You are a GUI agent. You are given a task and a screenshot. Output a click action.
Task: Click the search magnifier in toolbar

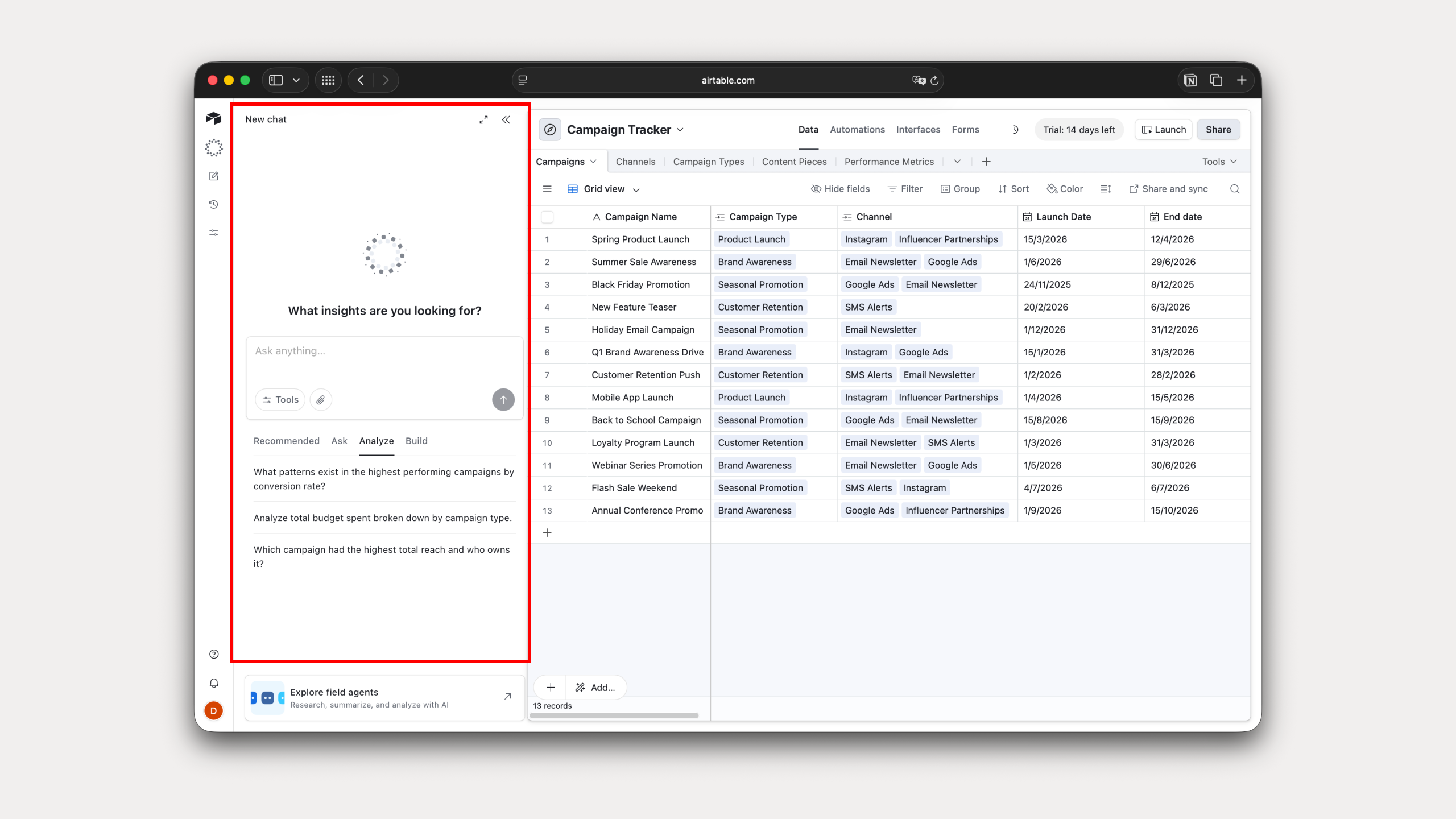(x=1234, y=189)
